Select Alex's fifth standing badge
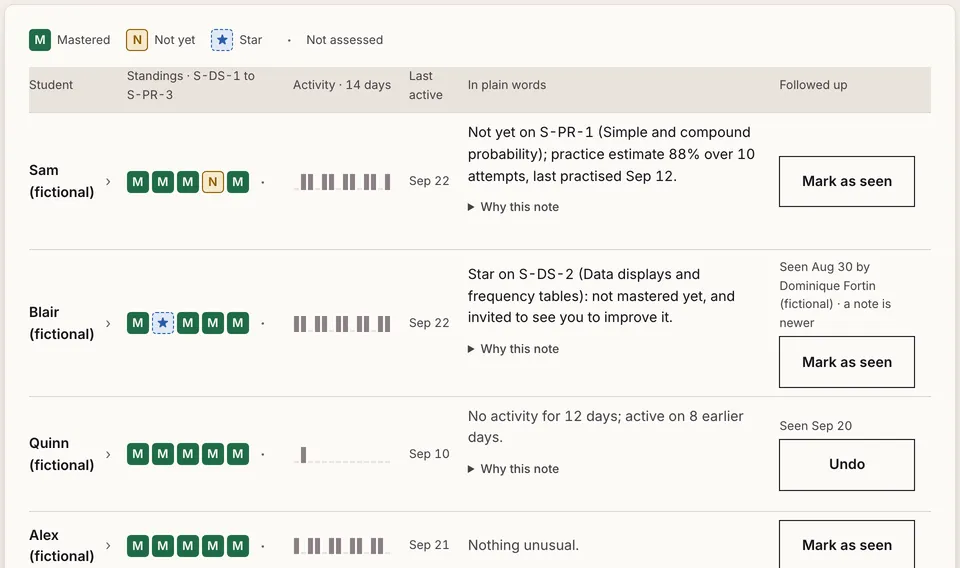Viewport: 960px width, 568px height. (x=238, y=546)
